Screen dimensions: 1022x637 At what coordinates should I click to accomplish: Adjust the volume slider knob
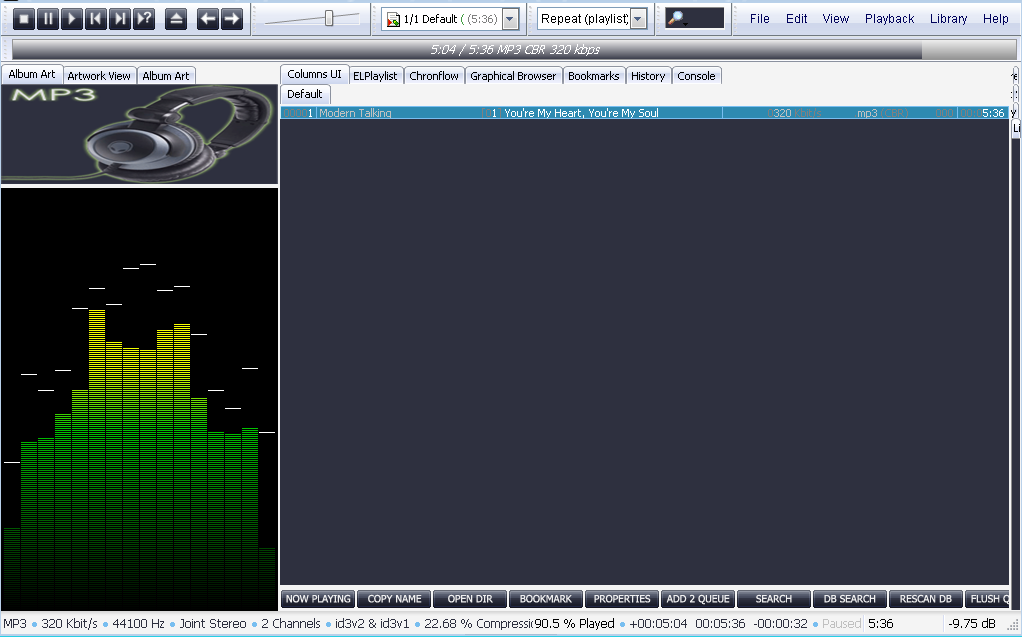329,18
